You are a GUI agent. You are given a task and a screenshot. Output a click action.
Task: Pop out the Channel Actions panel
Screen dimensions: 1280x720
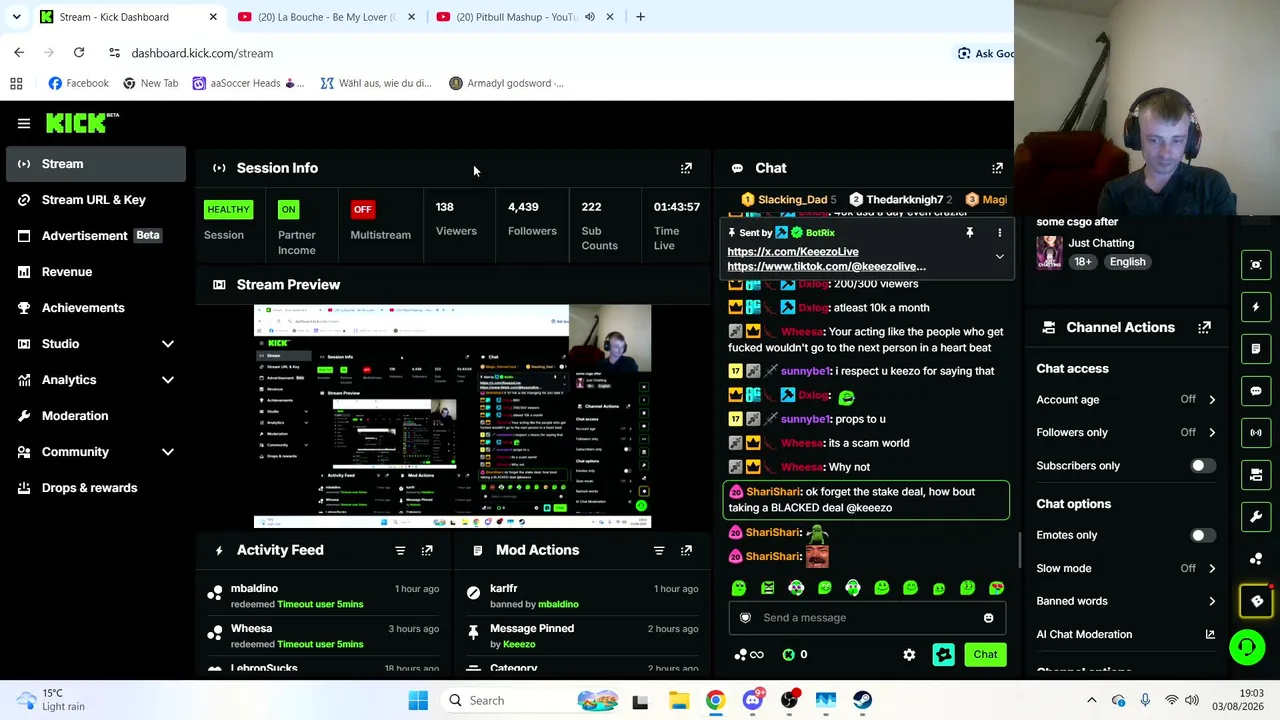coord(1204,328)
